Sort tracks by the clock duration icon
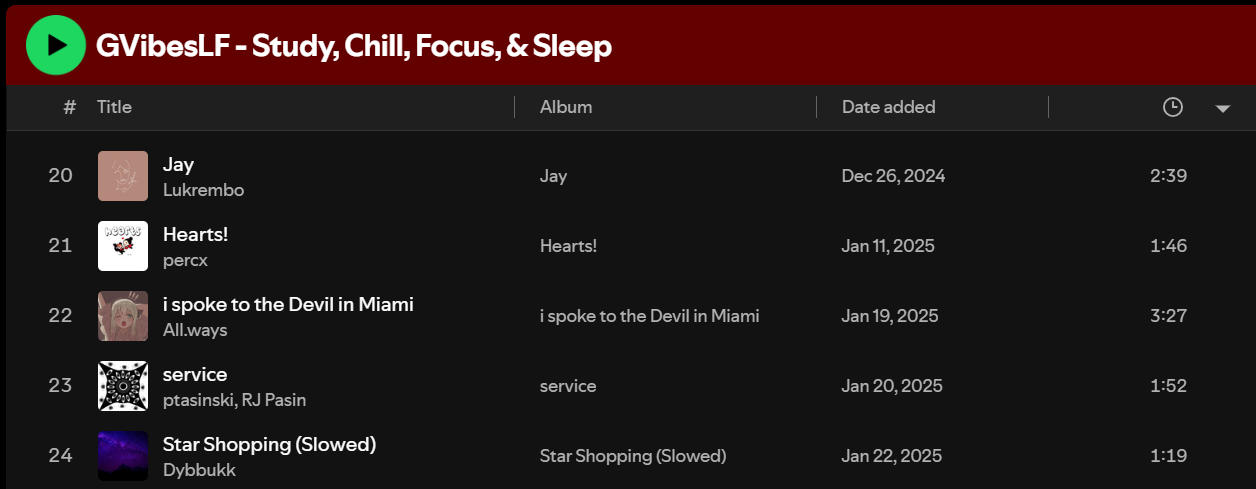The image size is (1256, 489). click(1173, 107)
